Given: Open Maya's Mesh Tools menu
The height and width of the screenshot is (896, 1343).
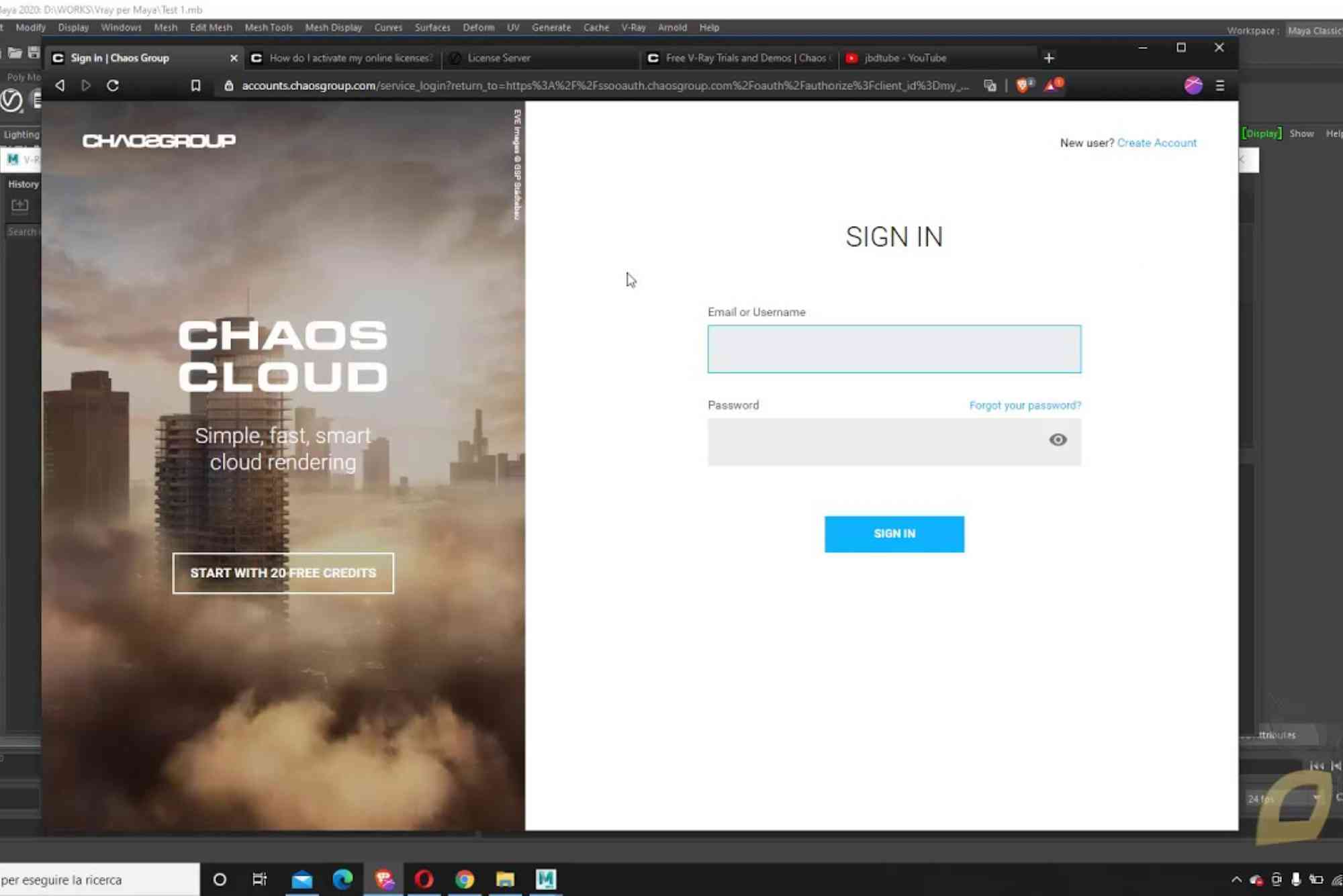Looking at the screenshot, I should point(269,28).
